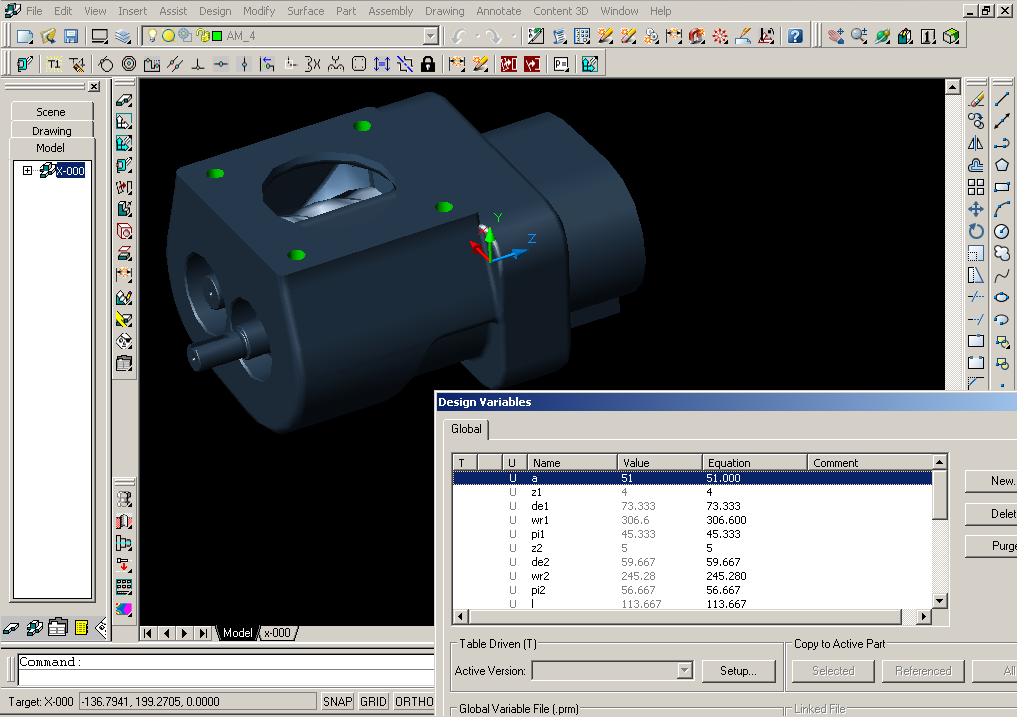This screenshot has height=717, width=1017.
Task: Select the 'de1' variable row
Action: tap(693, 506)
